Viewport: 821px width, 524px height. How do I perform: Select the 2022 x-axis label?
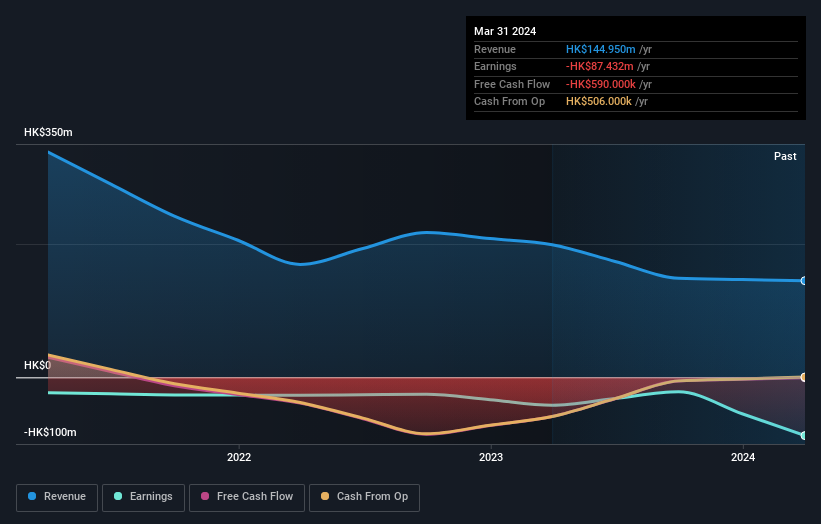(239, 458)
